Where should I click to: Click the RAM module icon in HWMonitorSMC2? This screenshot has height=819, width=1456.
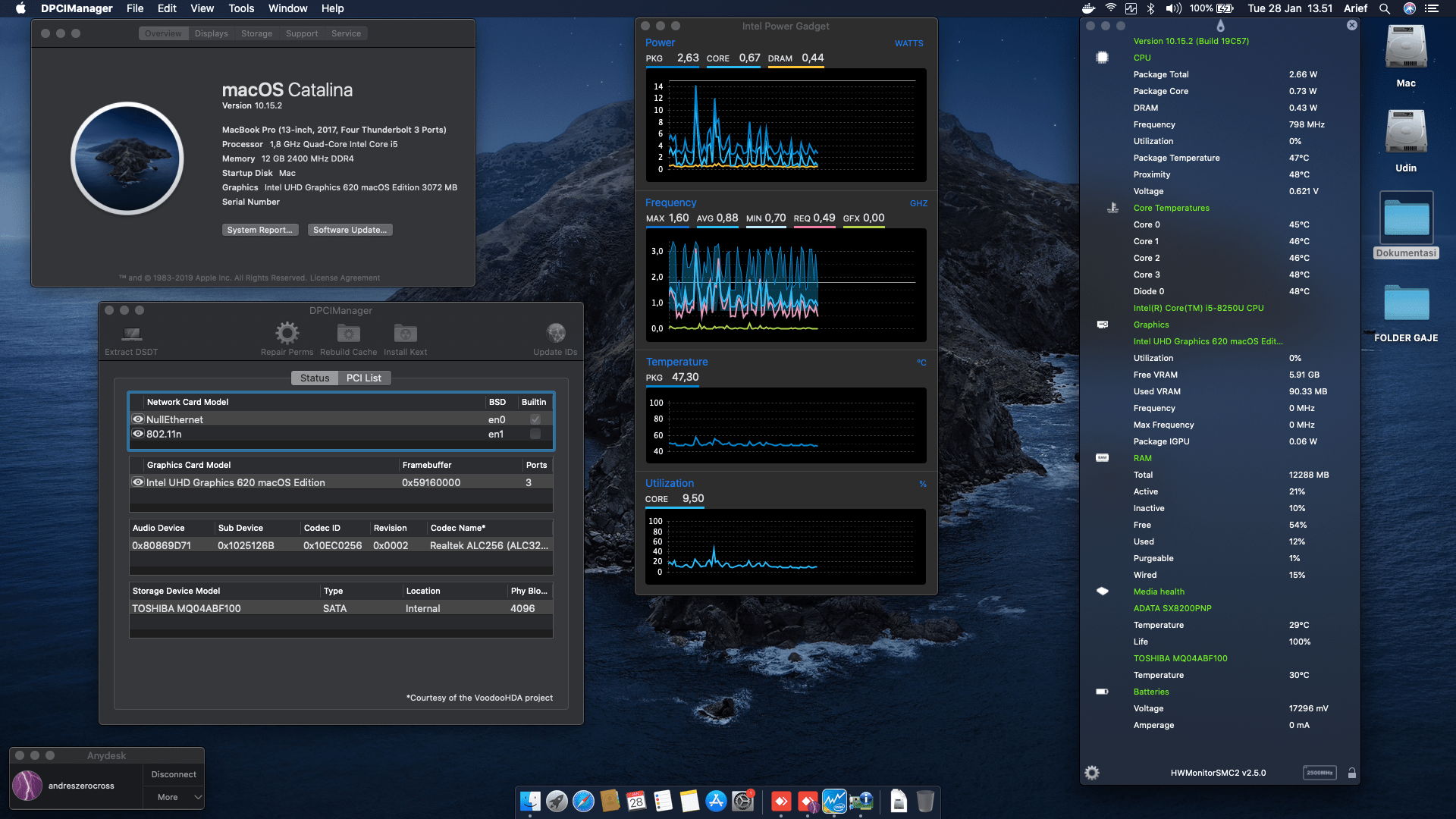tap(1103, 458)
